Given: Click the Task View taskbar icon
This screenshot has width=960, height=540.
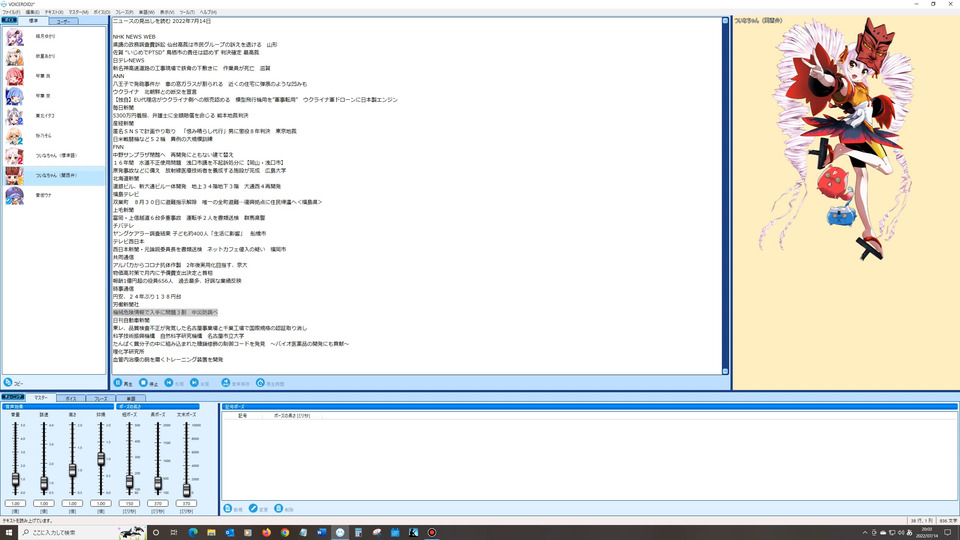Looking at the screenshot, I should click(x=174, y=533).
